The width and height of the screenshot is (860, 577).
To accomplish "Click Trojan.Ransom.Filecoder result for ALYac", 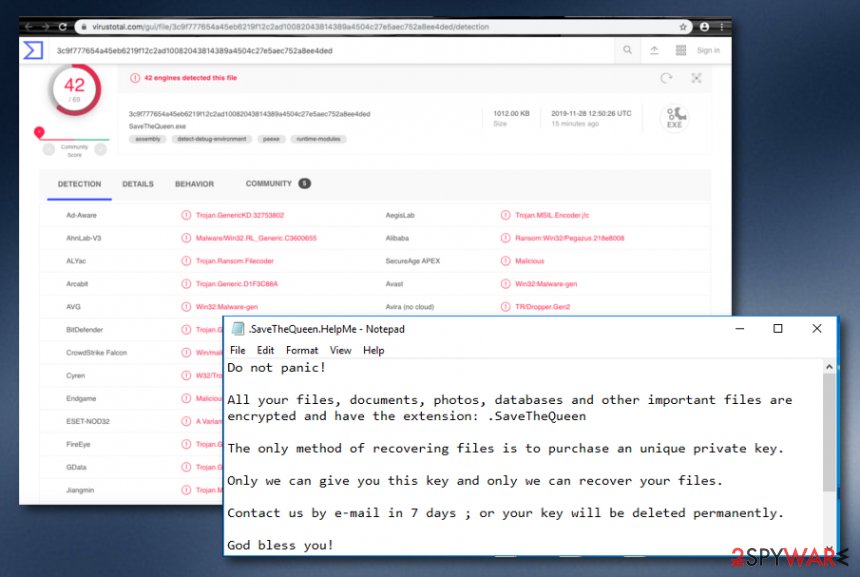I will click(x=235, y=261).
